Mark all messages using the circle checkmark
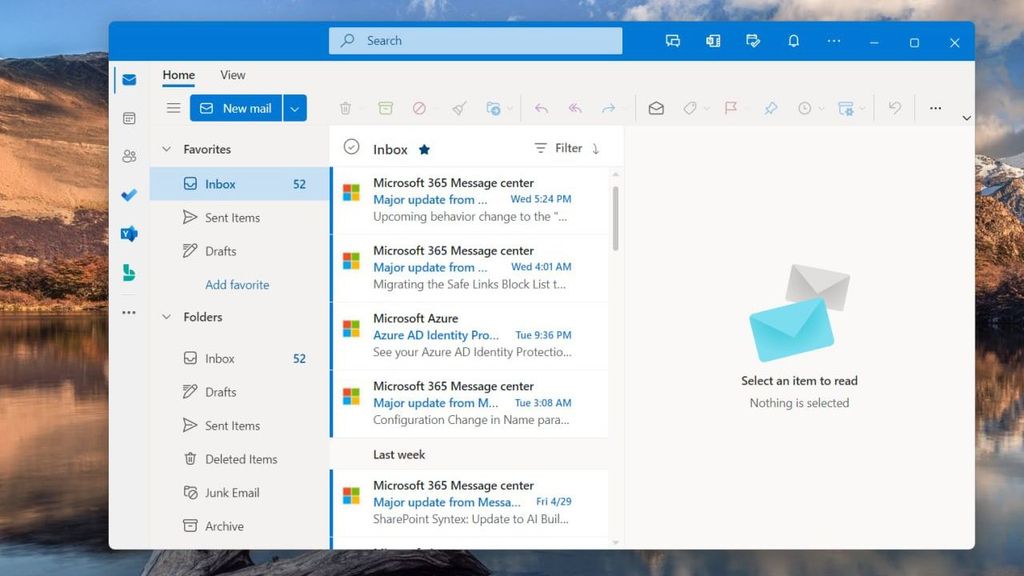Screen dimensions: 1024x576 [351, 146]
